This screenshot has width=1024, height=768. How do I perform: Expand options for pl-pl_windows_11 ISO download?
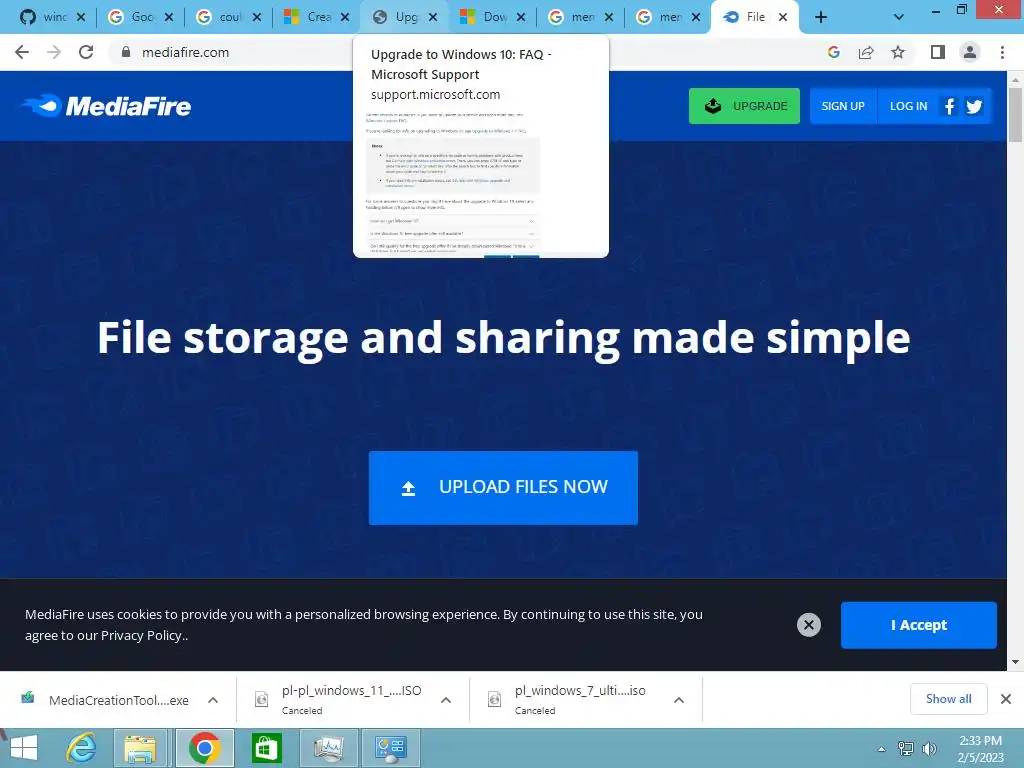[446, 700]
